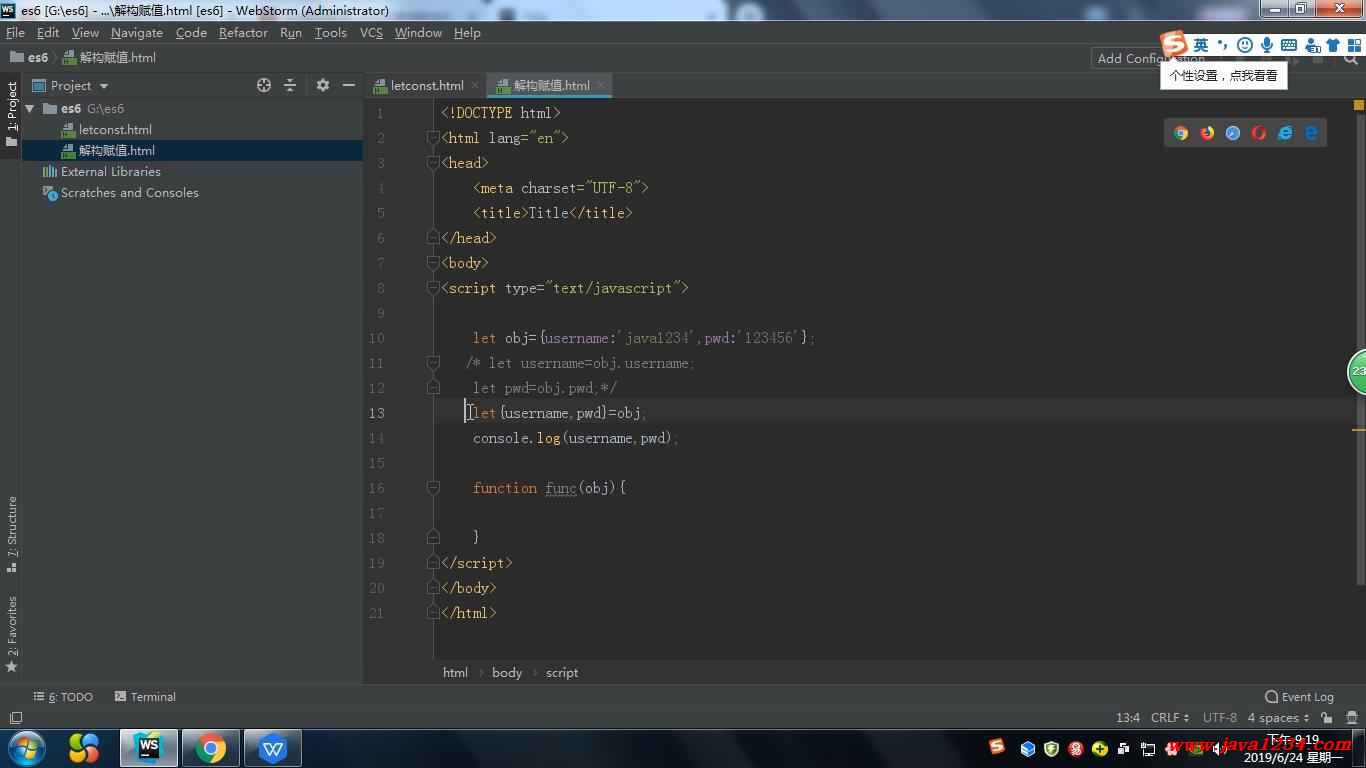Switch to letconst.html editor tab
Image resolution: width=1366 pixels, height=768 pixels.
point(427,85)
